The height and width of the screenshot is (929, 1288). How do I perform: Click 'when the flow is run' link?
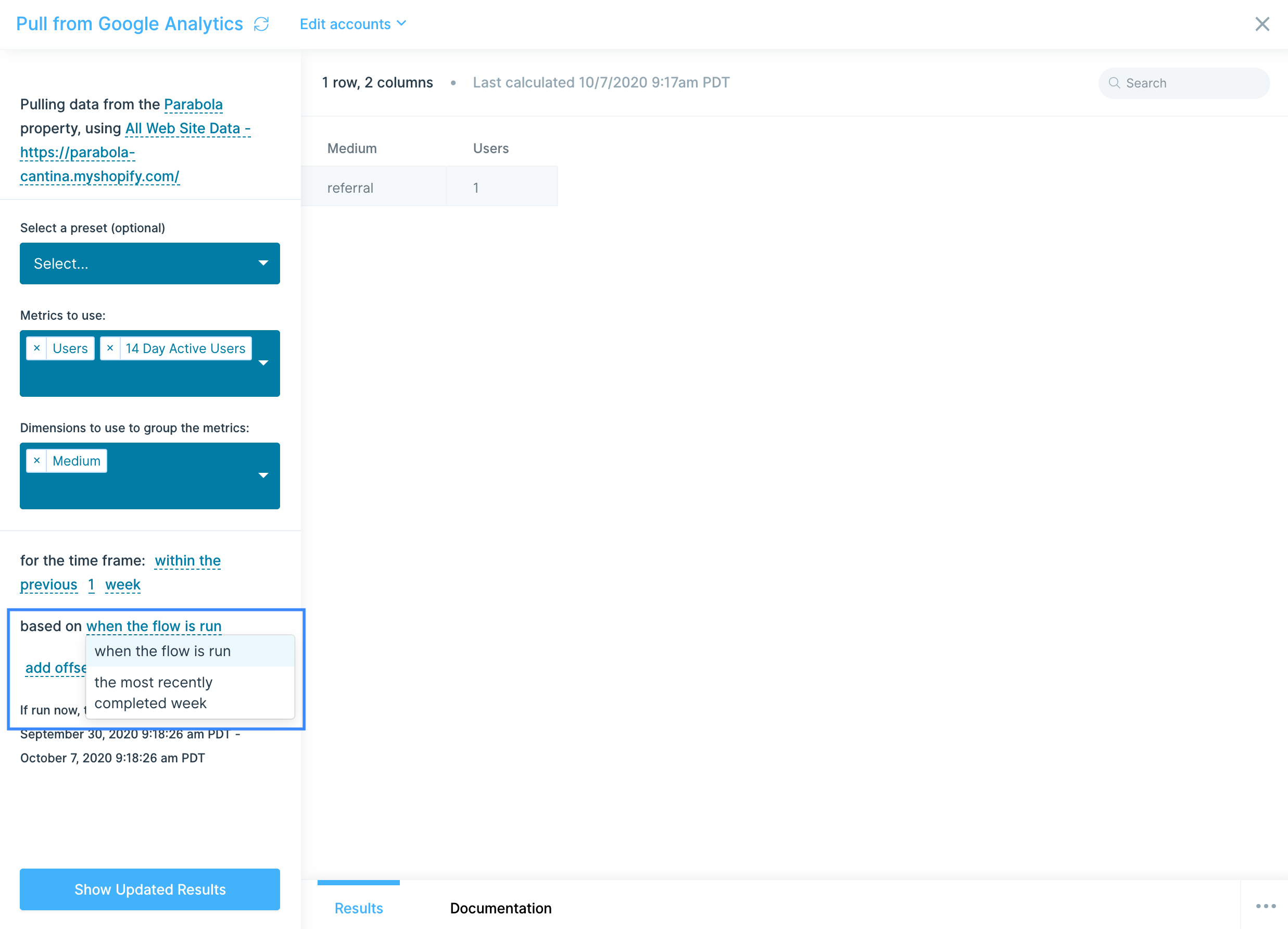click(x=154, y=626)
